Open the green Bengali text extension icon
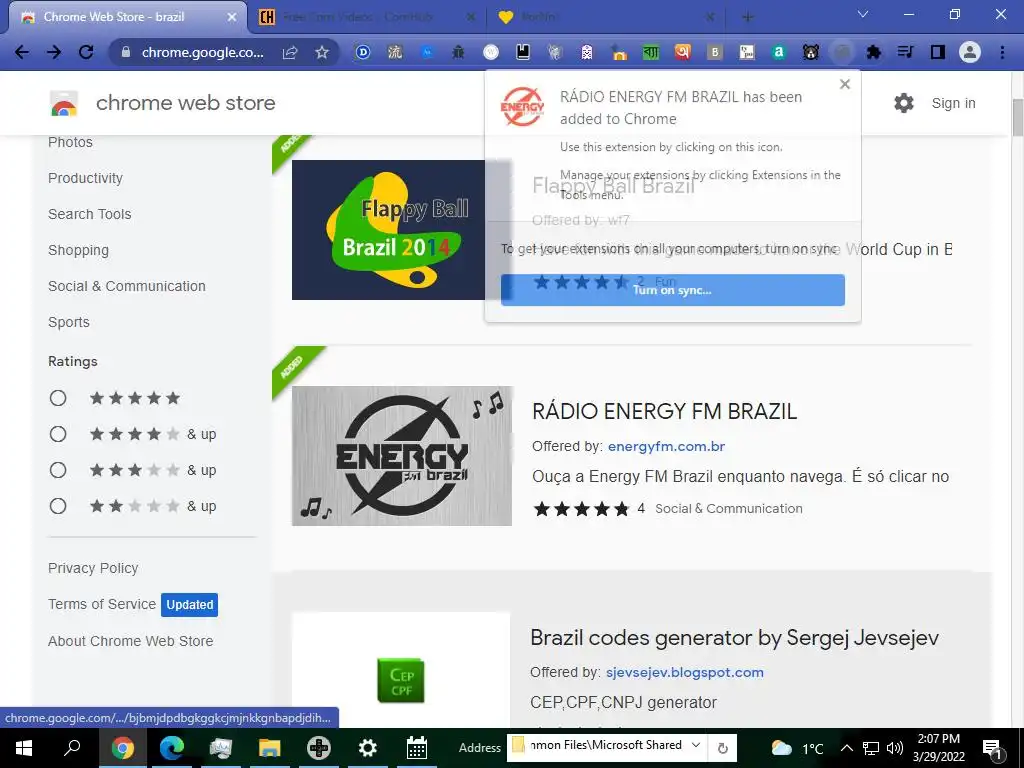This screenshot has width=1024, height=768. (x=650, y=52)
